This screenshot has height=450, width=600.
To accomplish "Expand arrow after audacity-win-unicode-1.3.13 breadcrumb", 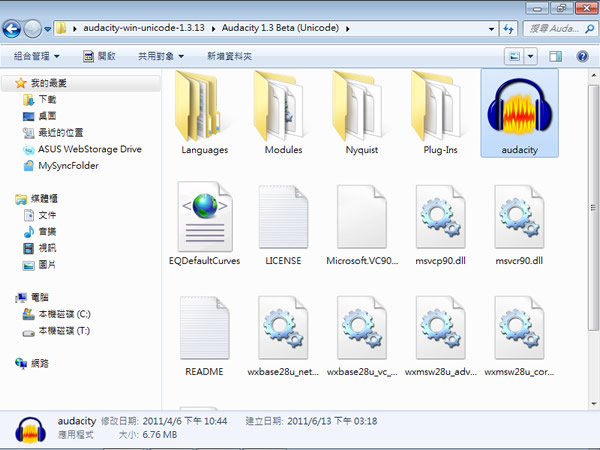I will (x=213, y=29).
